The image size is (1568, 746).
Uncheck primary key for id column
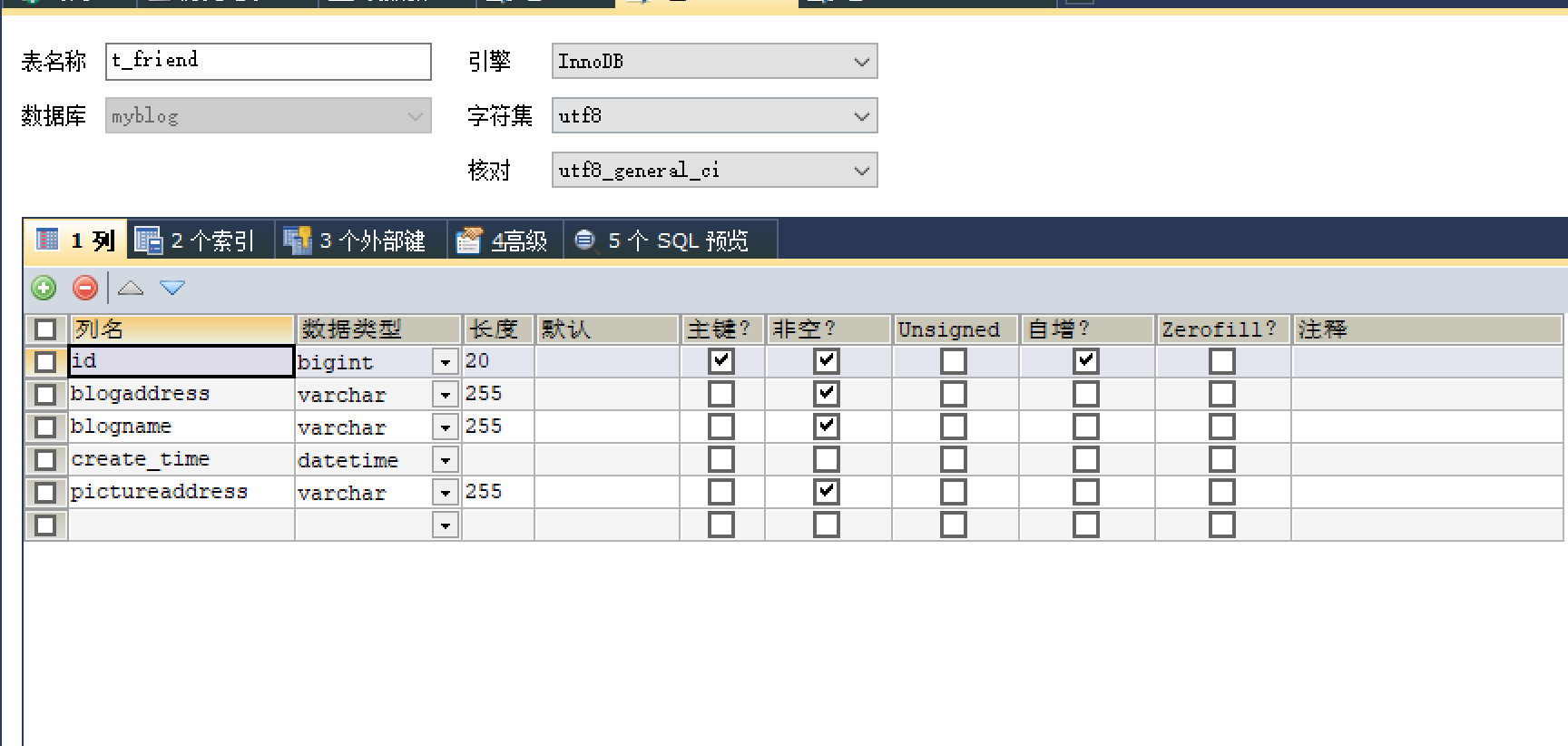721,361
